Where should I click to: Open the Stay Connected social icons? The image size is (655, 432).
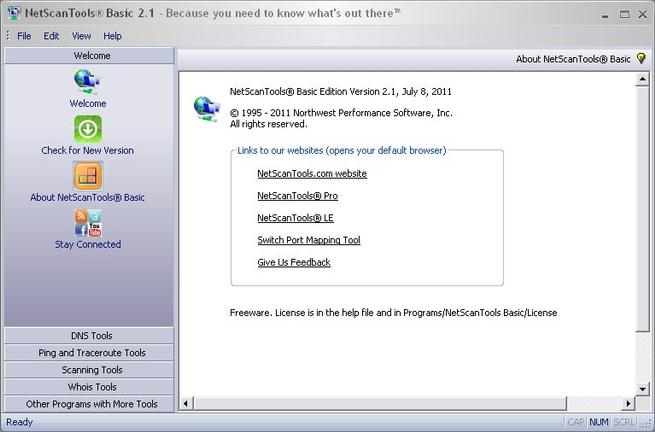tap(88, 223)
